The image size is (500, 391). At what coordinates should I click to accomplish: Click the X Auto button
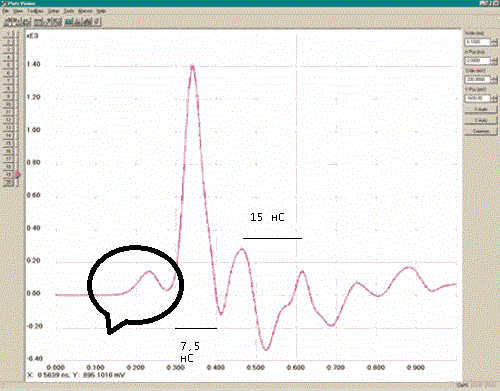point(481,109)
